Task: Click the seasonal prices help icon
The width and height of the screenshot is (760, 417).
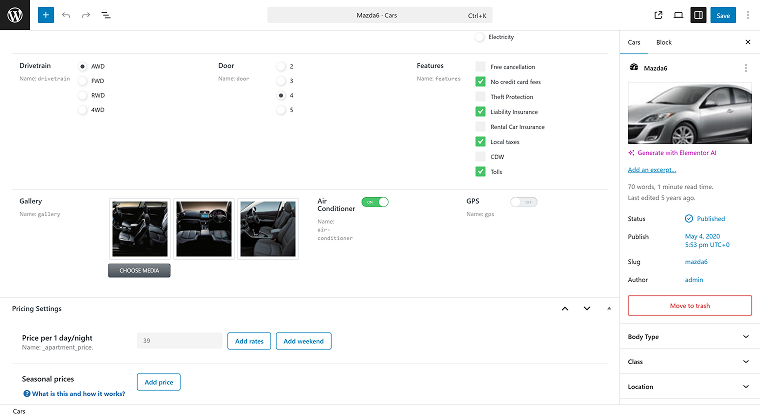Action: 27,394
